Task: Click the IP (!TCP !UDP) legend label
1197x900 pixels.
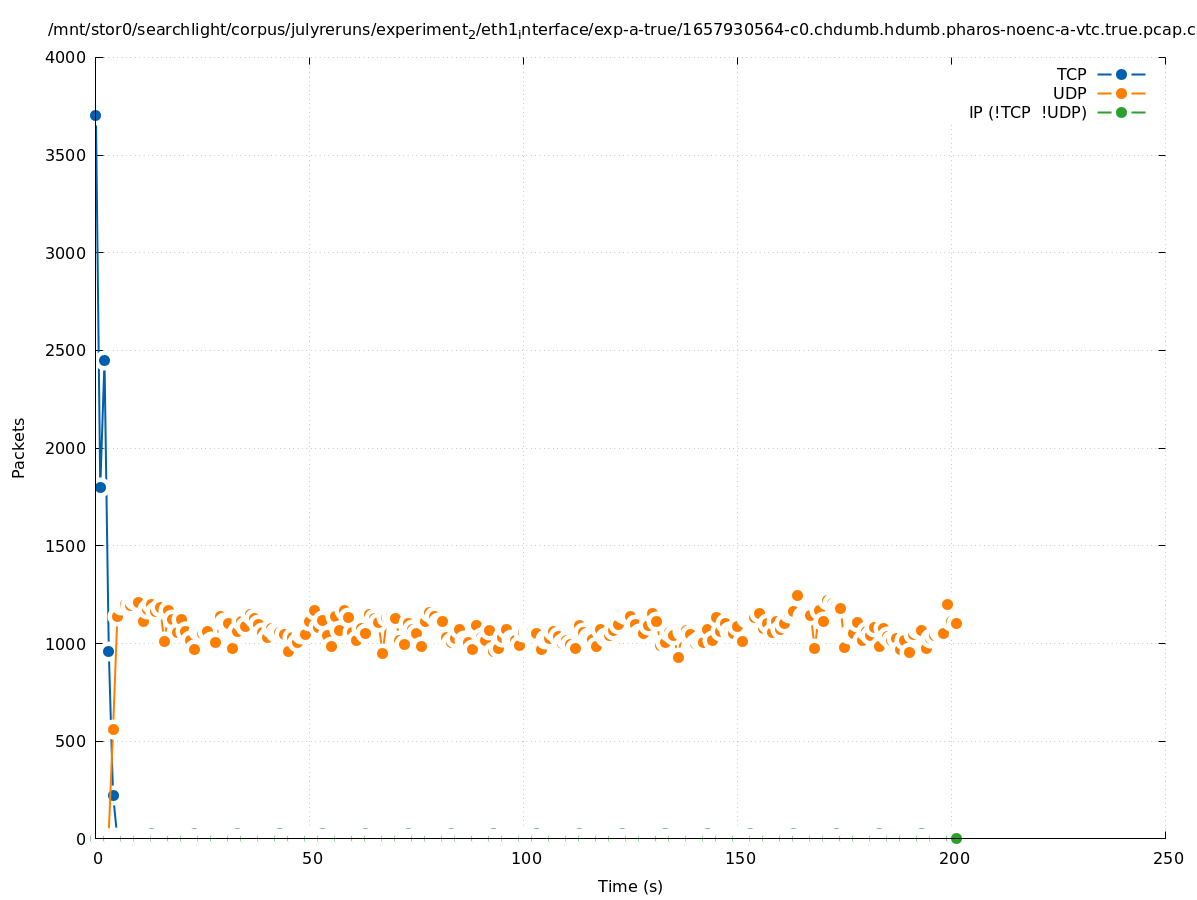Action: point(1027,112)
